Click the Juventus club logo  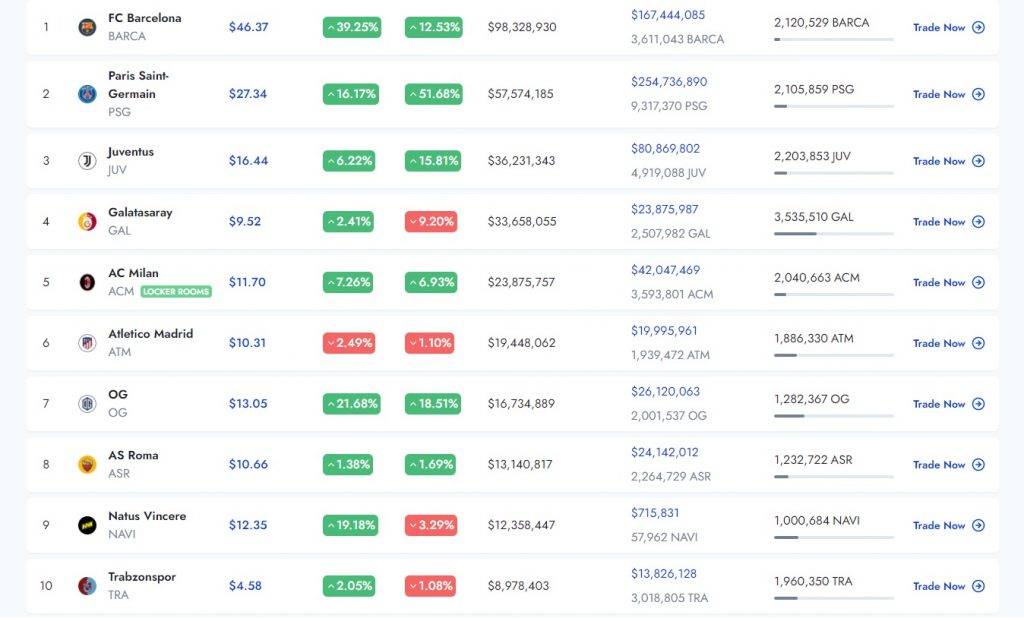[x=87, y=161]
